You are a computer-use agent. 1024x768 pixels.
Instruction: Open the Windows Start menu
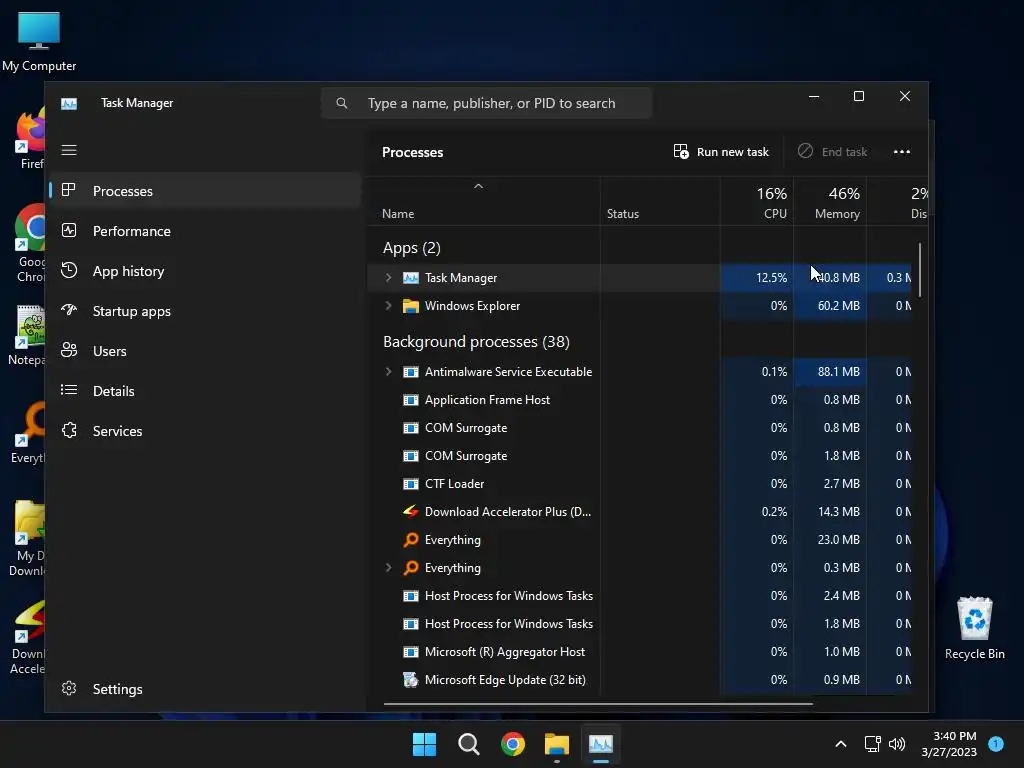pos(424,744)
